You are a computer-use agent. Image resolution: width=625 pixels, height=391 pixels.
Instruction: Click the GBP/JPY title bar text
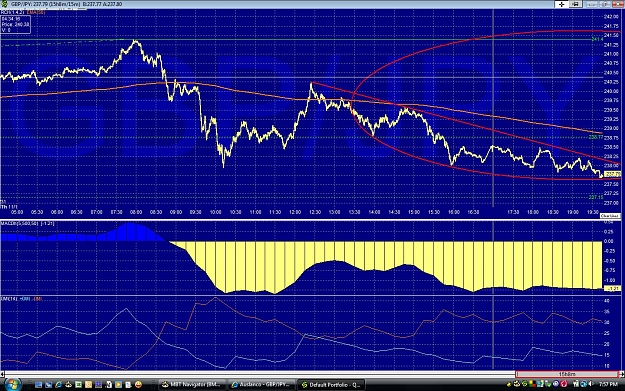(x=66, y=4)
